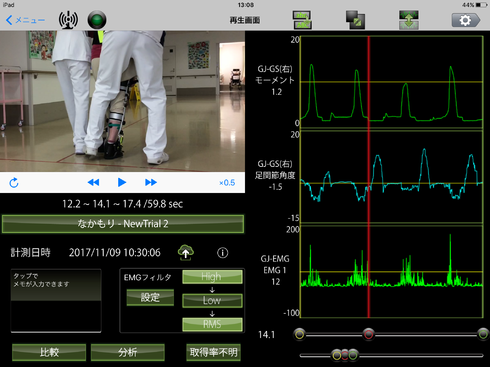
Task: Click the yellow start handle of range slider
Action: (300, 334)
